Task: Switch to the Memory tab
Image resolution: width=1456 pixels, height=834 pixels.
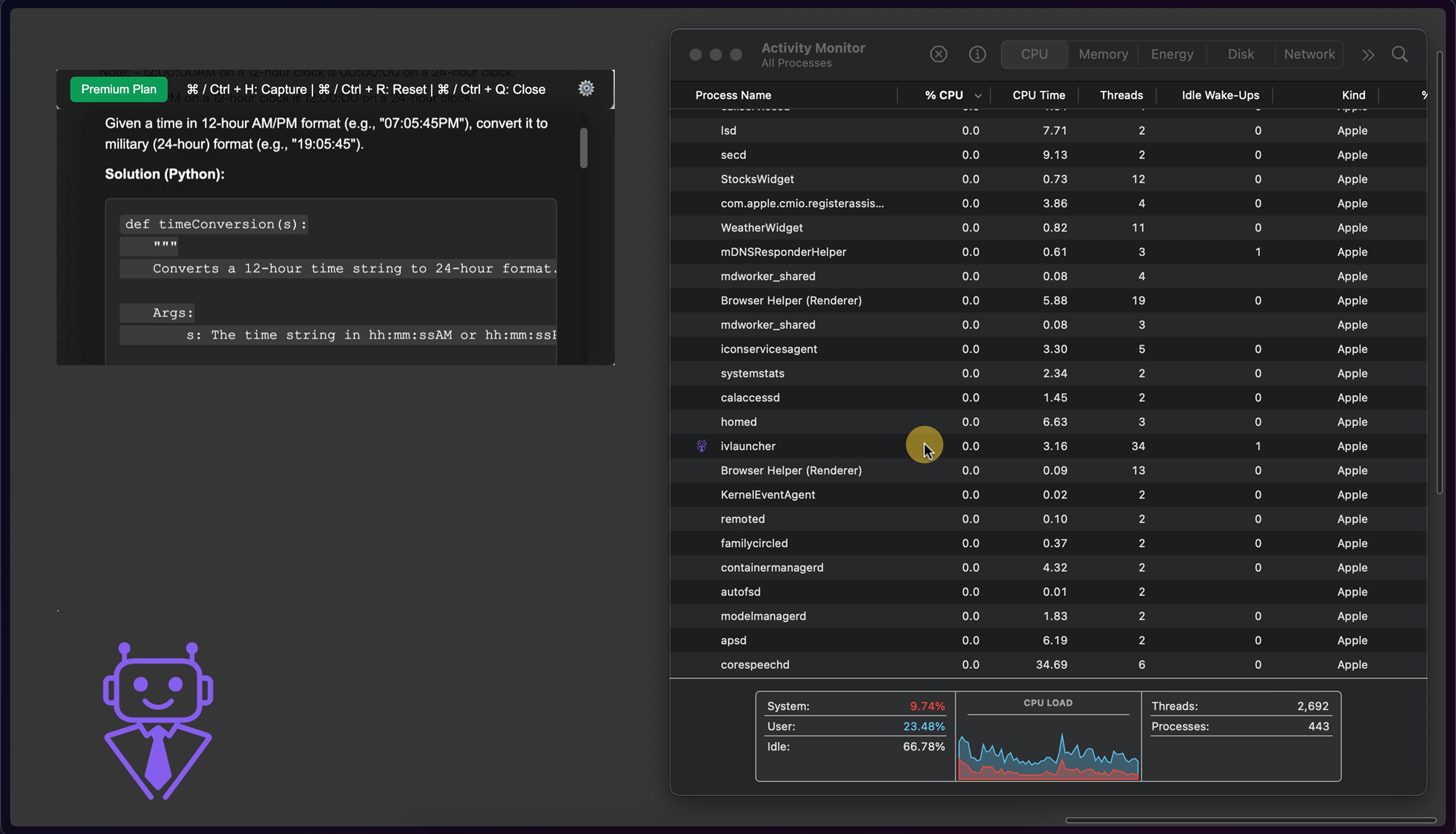Action: coord(1103,55)
